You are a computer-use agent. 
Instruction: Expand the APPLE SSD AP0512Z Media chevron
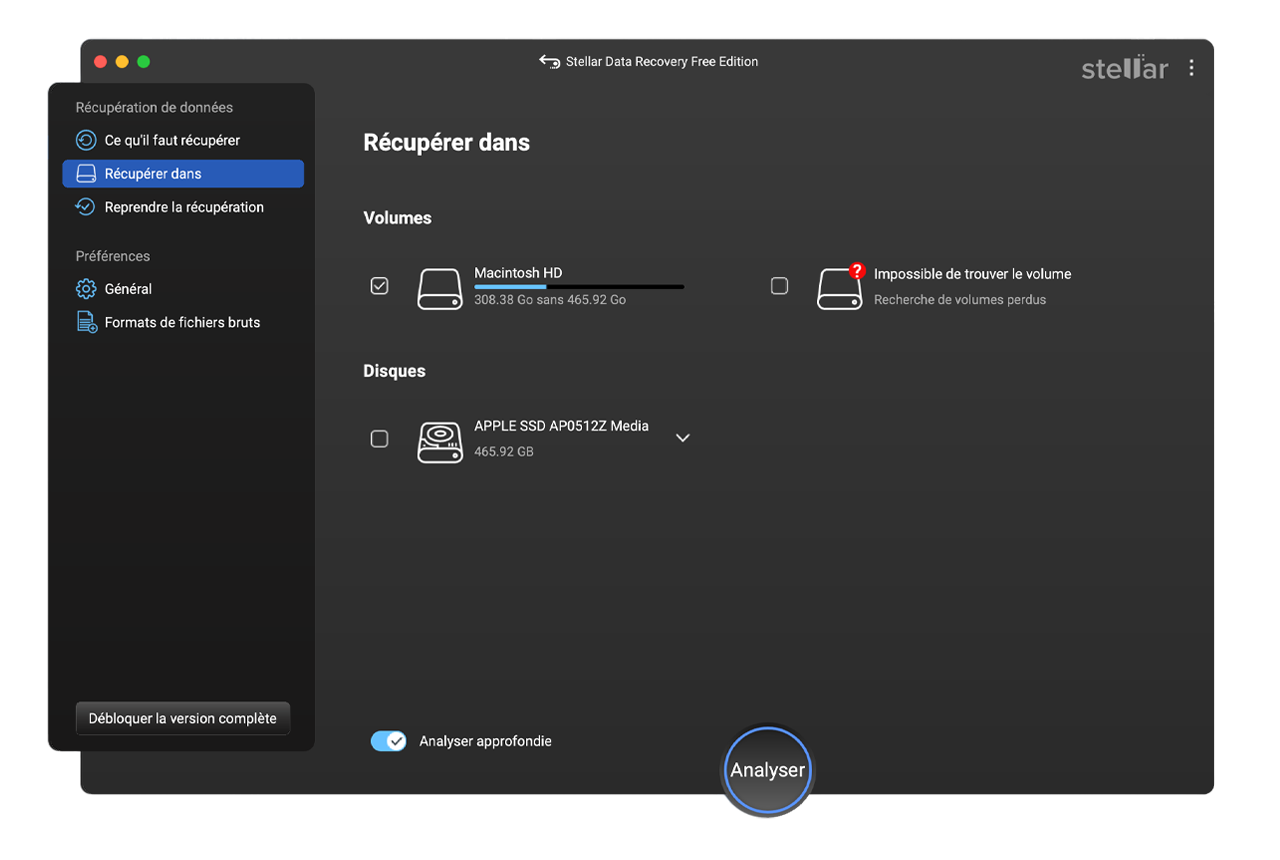click(683, 438)
